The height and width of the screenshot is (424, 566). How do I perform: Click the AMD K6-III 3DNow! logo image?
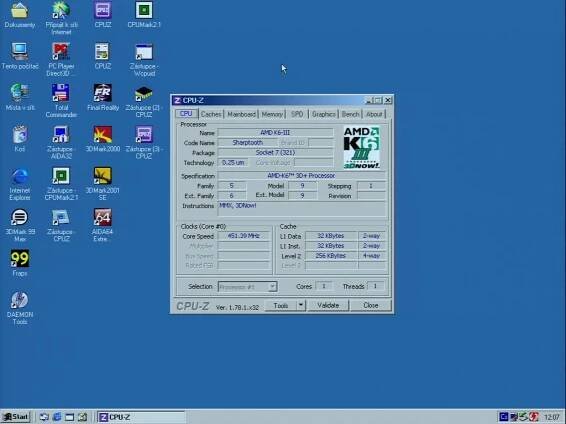coord(362,147)
